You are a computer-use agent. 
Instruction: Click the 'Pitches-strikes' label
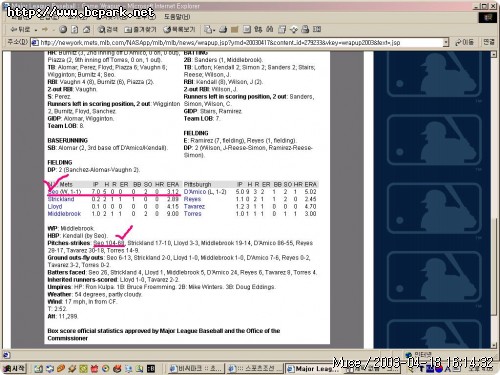tap(69, 243)
